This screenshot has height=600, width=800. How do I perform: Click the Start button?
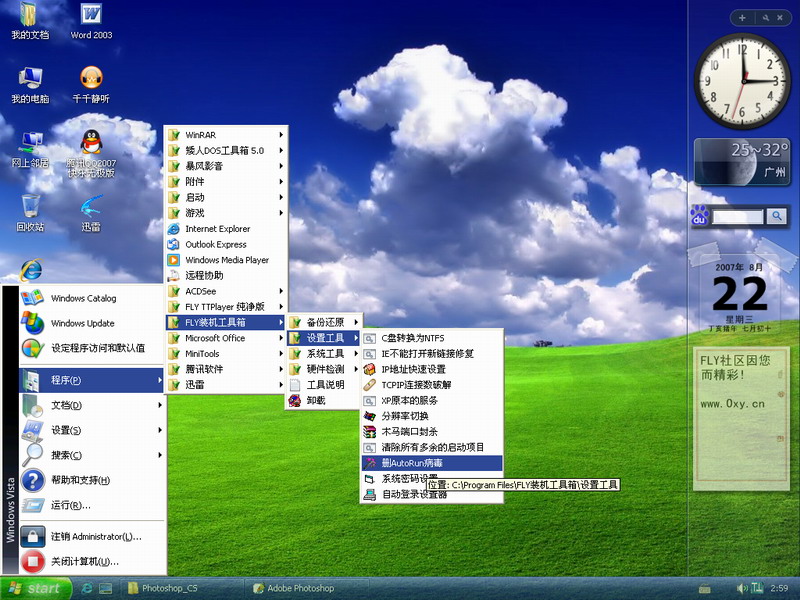pyautogui.click(x=36, y=588)
